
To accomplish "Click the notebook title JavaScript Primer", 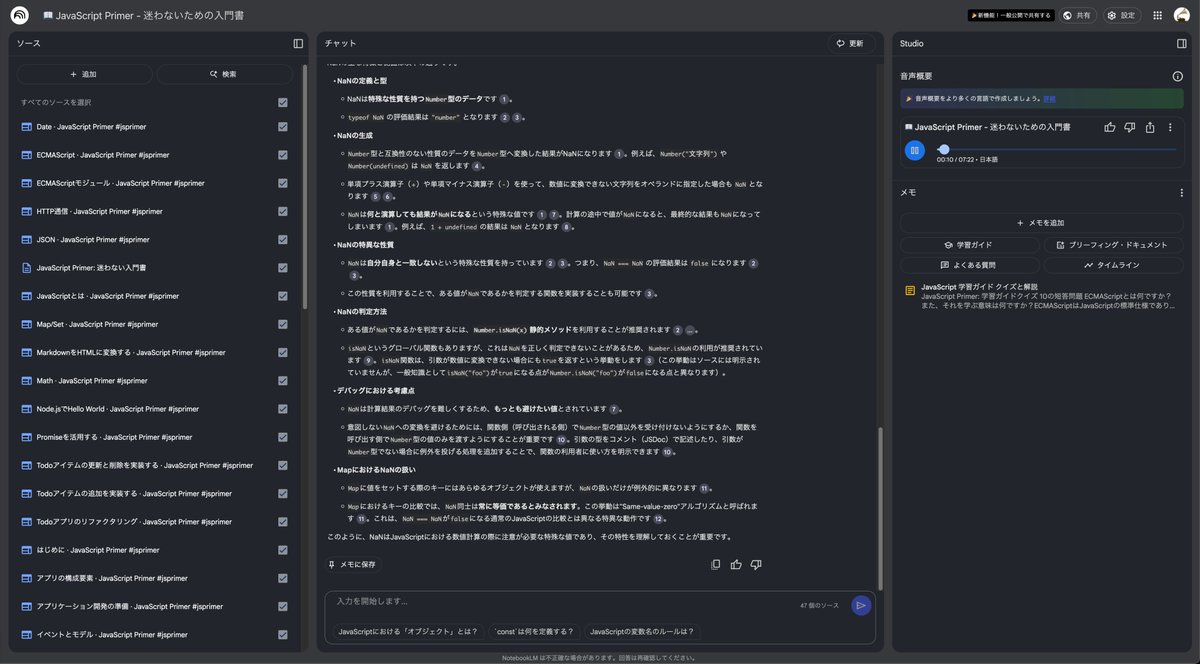I will (x=149, y=15).
